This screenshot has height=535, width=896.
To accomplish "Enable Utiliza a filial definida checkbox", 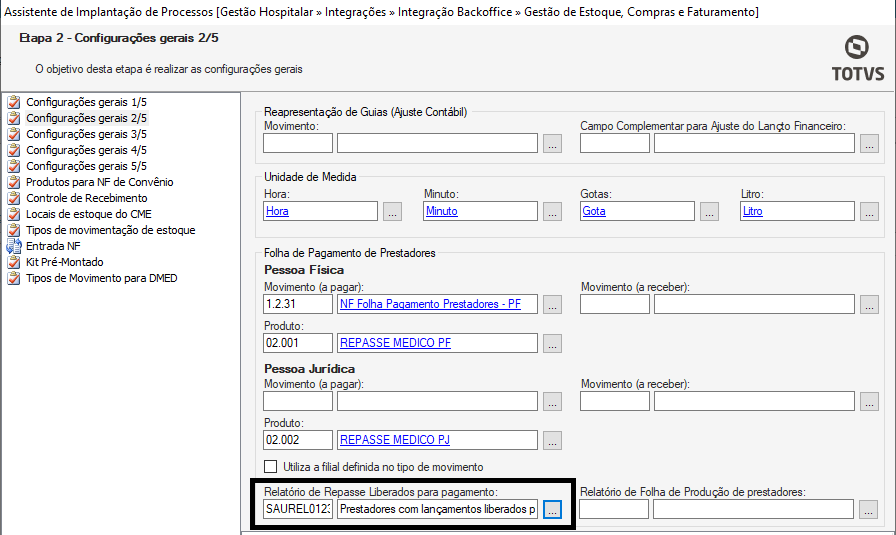I will pyautogui.click(x=270, y=467).
